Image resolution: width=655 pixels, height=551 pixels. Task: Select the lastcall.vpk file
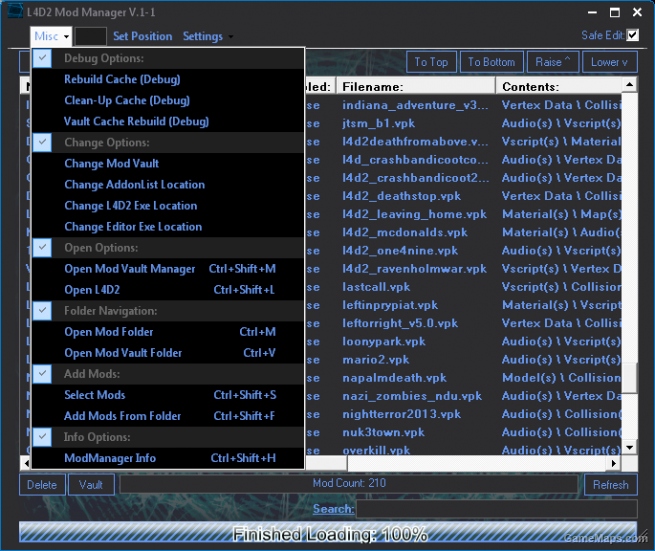point(376,287)
